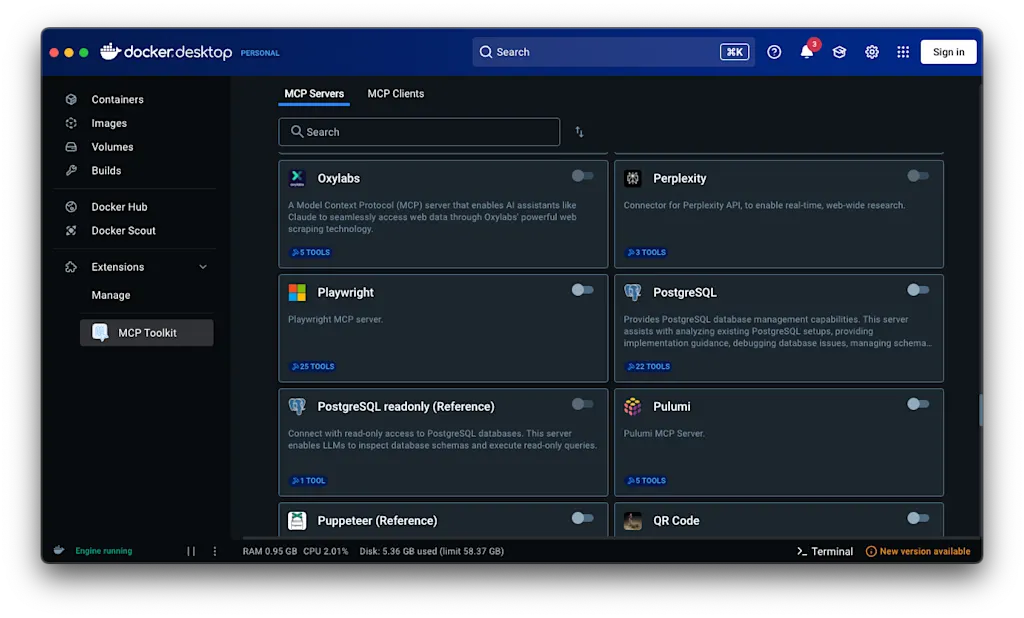The height and width of the screenshot is (618, 1024).
Task: Open the help question mark icon
Action: coord(774,52)
